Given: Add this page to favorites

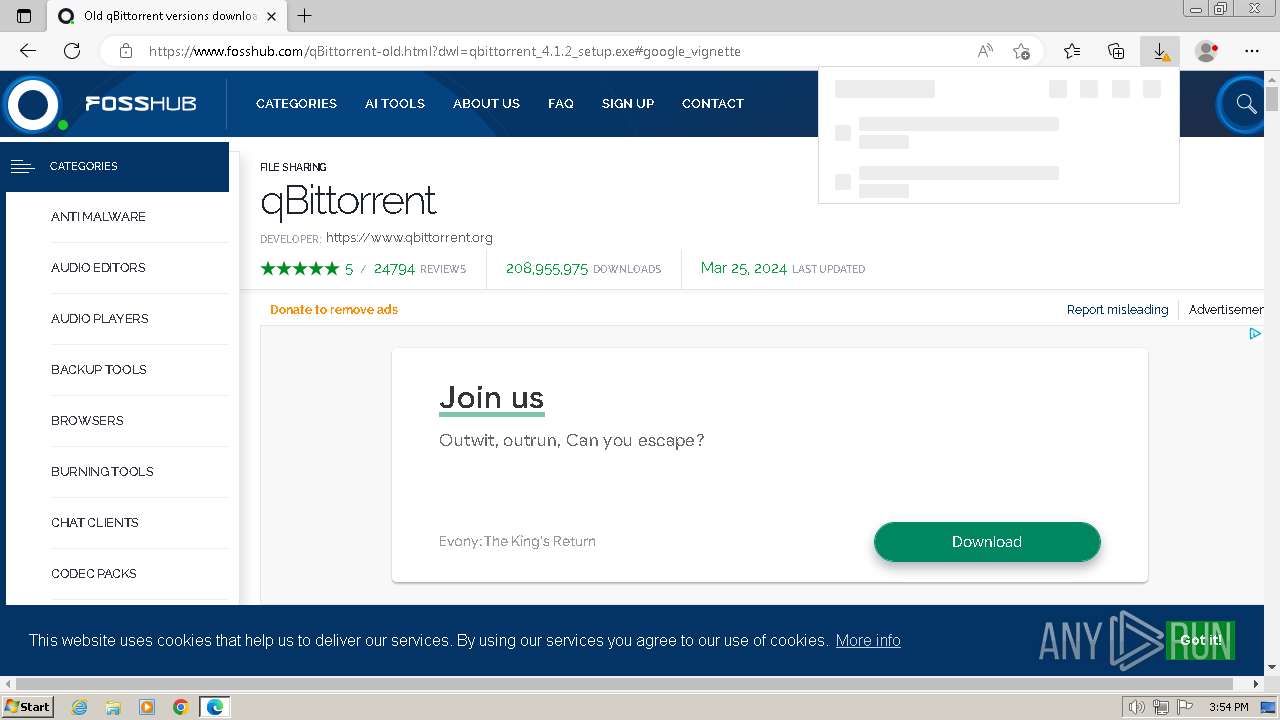Looking at the screenshot, I should pos(1021,51).
